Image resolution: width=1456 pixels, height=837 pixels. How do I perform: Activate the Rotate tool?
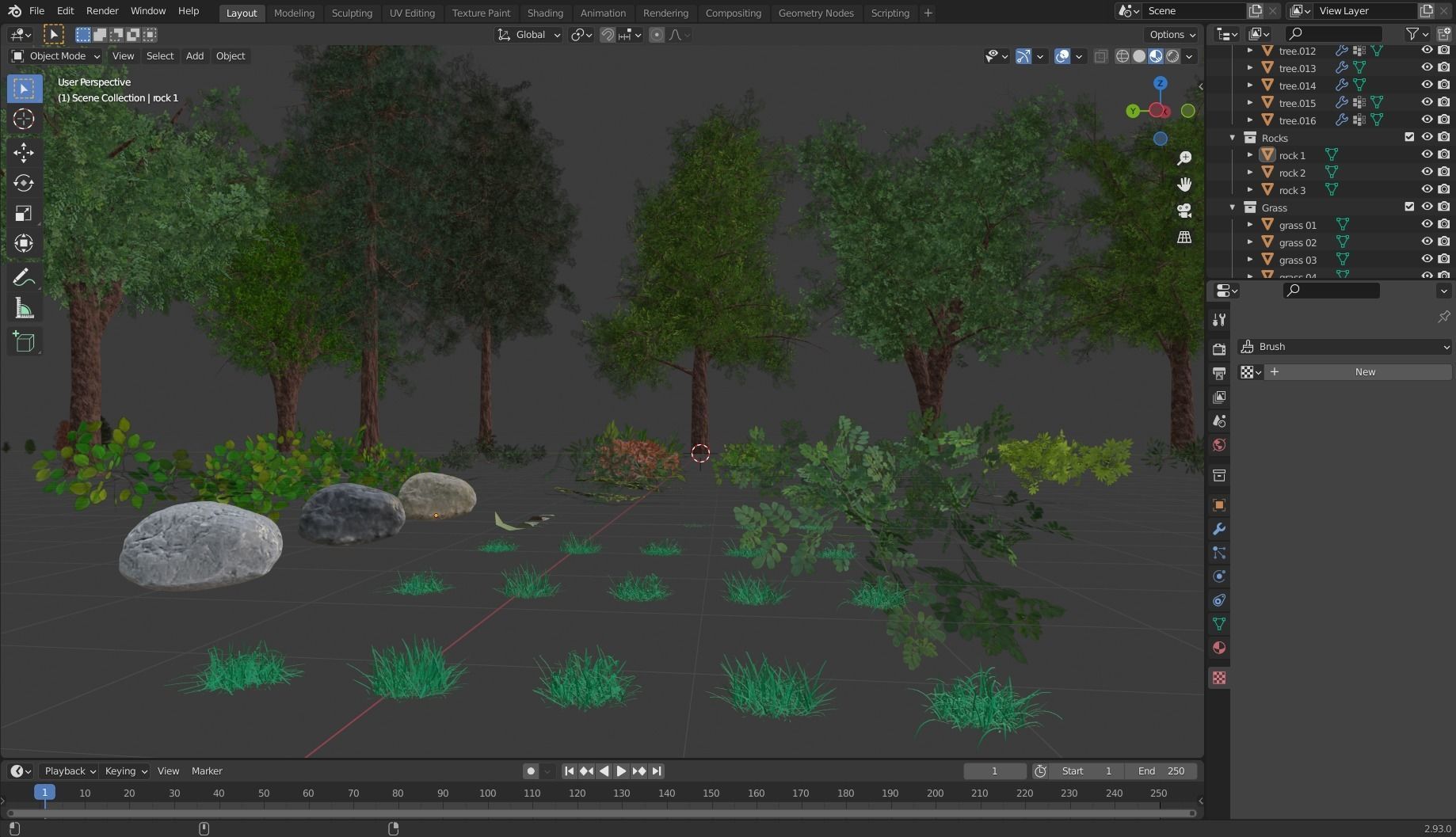point(24,183)
